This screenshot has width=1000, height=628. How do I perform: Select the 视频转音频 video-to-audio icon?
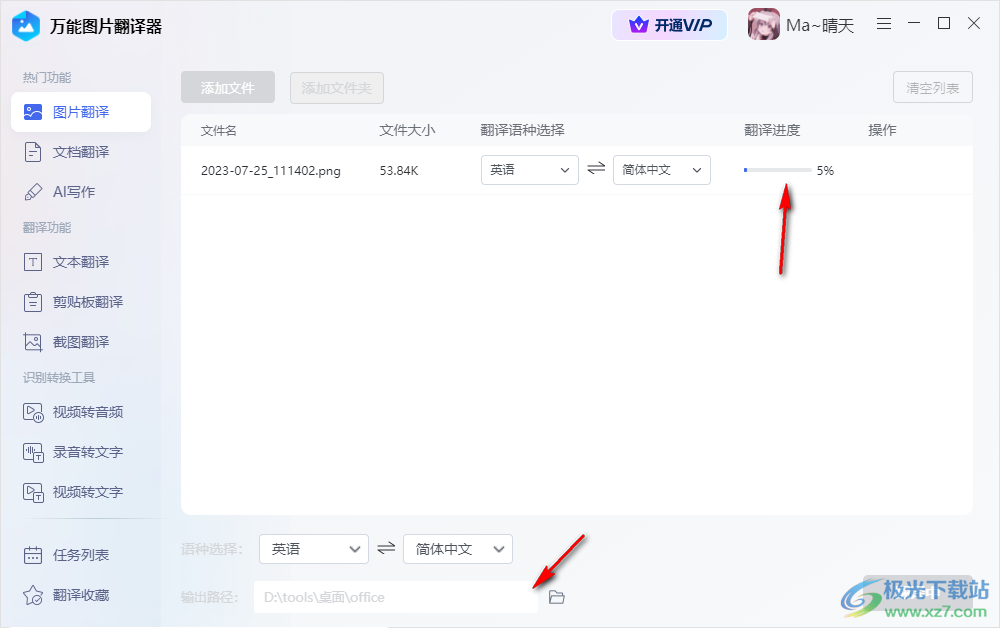[x=33, y=413]
